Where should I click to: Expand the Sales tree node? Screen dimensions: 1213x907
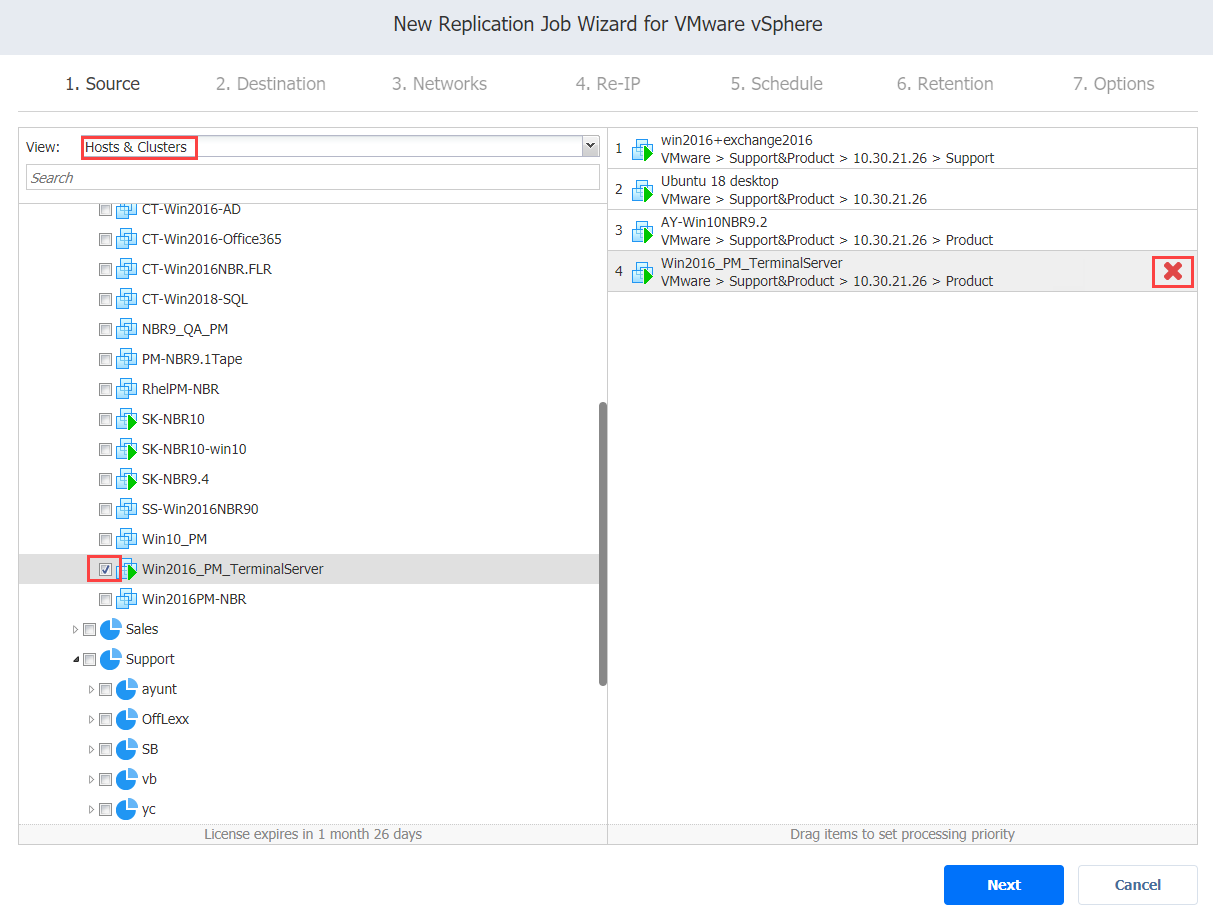(x=75, y=630)
